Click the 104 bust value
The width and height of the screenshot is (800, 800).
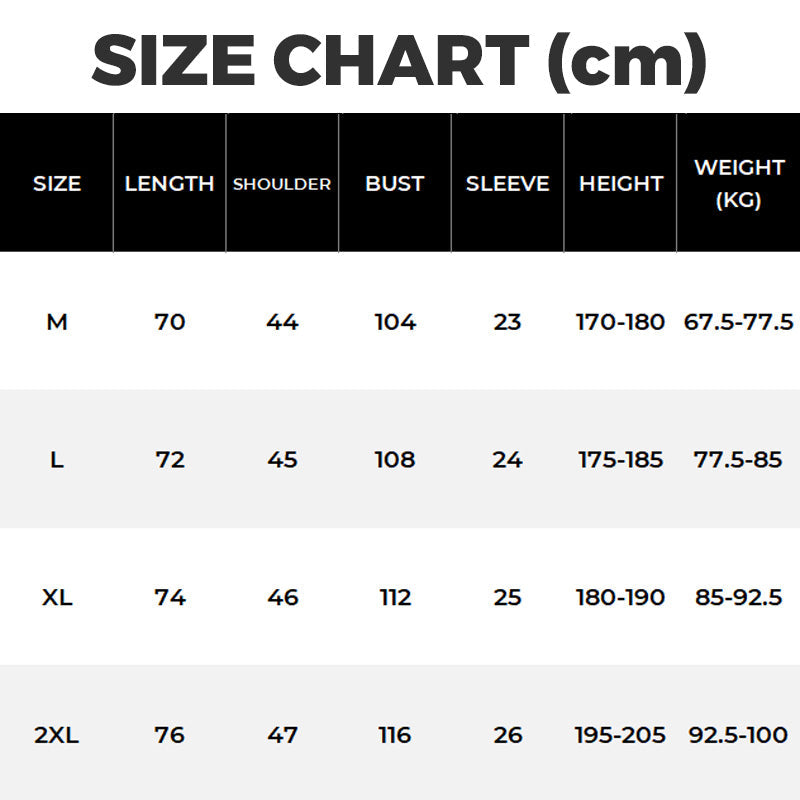(395, 322)
